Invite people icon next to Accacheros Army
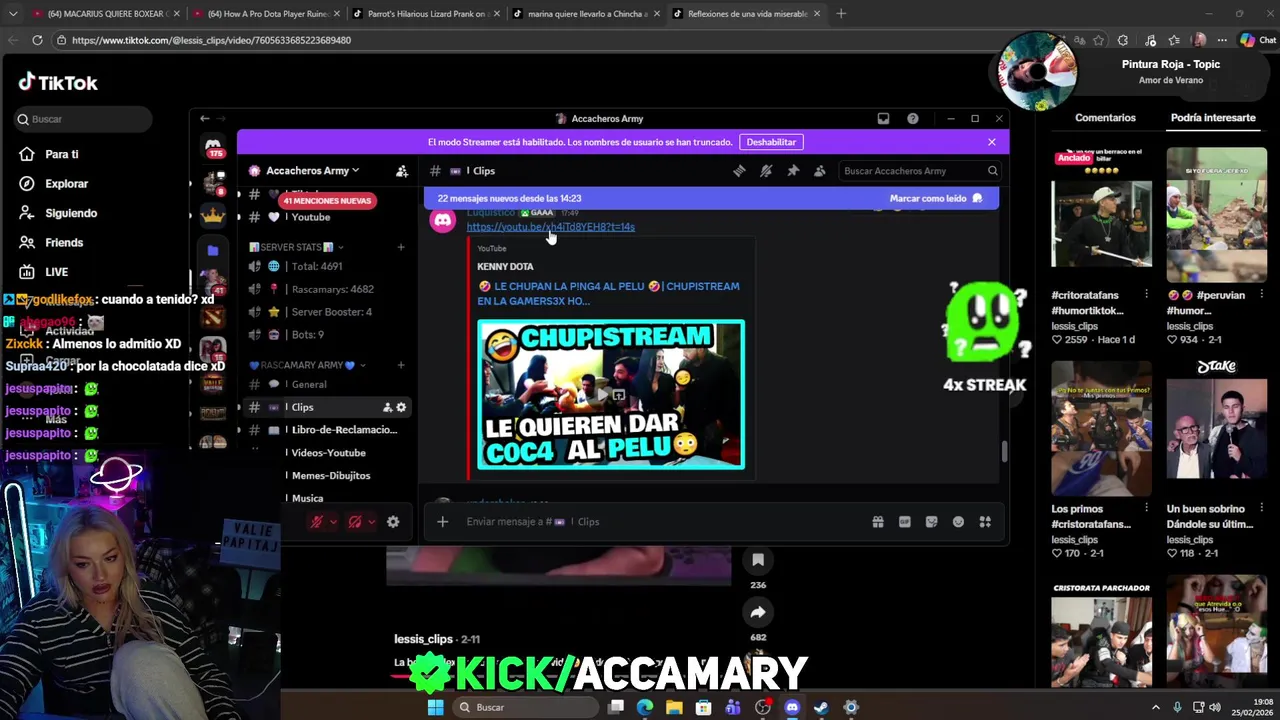Image resolution: width=1280 pixels, height=720 pixels. [x=402, y=171]
